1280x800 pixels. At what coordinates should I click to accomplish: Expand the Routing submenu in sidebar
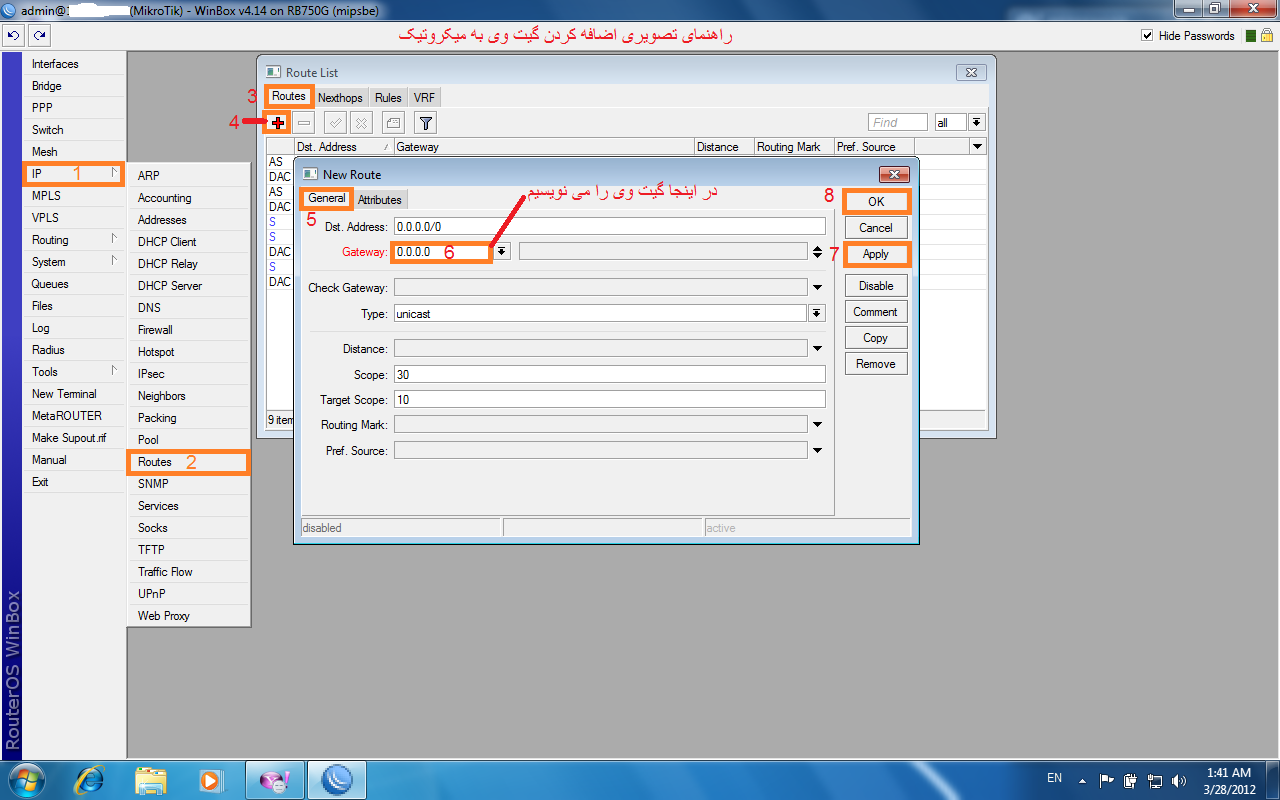click(x=74, y=240)
